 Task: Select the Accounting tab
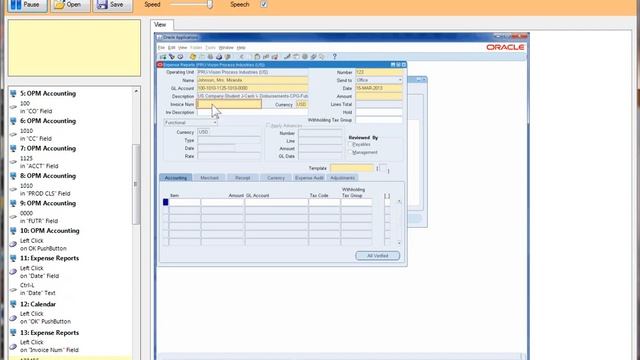coord(176,178)
